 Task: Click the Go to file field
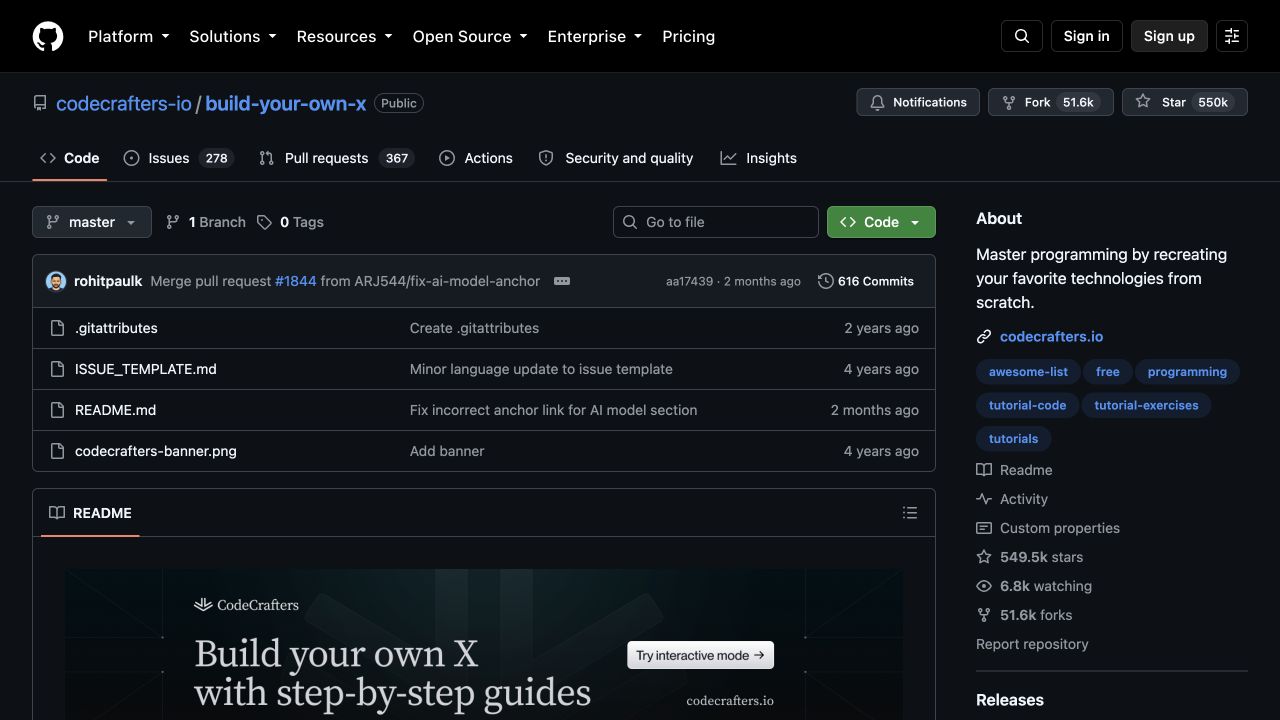point(716,222)
